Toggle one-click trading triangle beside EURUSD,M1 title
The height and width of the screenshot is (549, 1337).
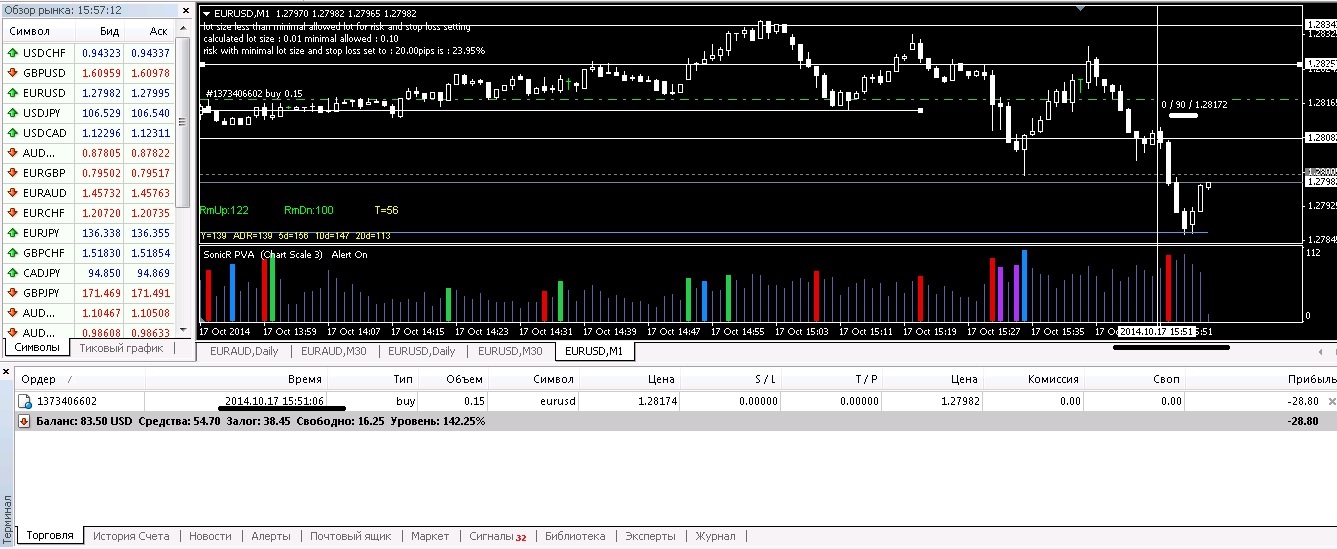click(x=206, y=12)
